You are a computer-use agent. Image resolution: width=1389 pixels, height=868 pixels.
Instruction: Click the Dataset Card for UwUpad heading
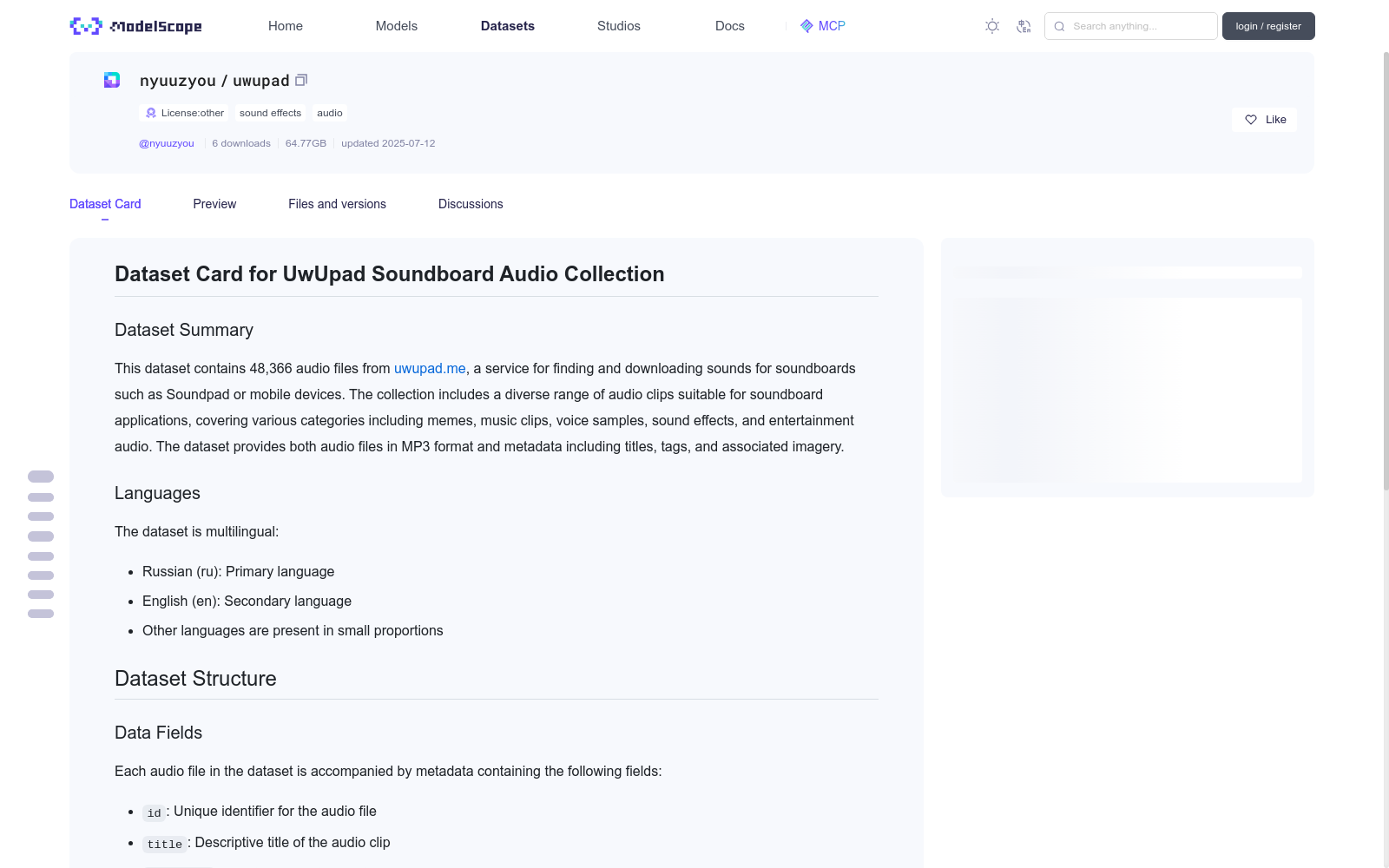pyautogui.click(x=390, y=274)
